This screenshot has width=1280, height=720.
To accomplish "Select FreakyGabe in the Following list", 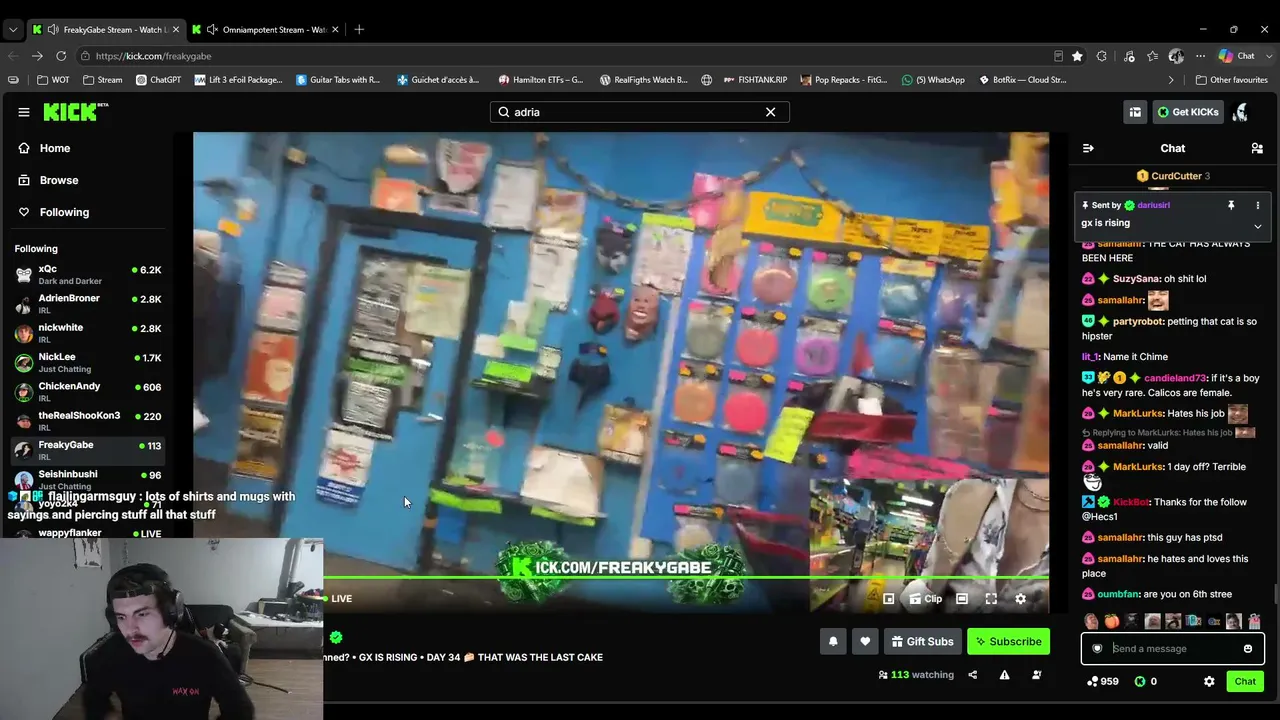I will click(88, 450).
